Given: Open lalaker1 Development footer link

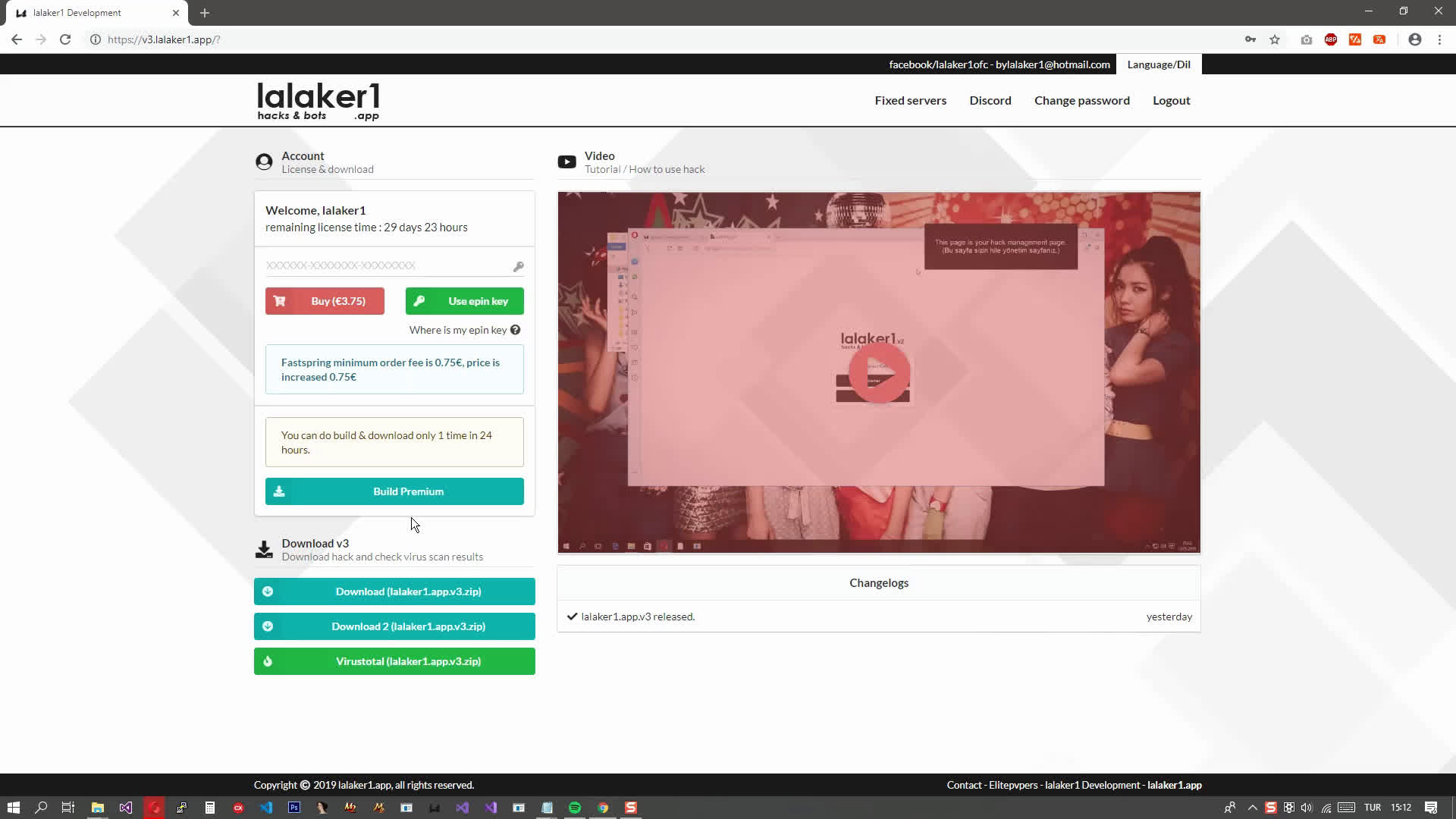Looking at the screenshot, I should click(x=1092, y=785).
